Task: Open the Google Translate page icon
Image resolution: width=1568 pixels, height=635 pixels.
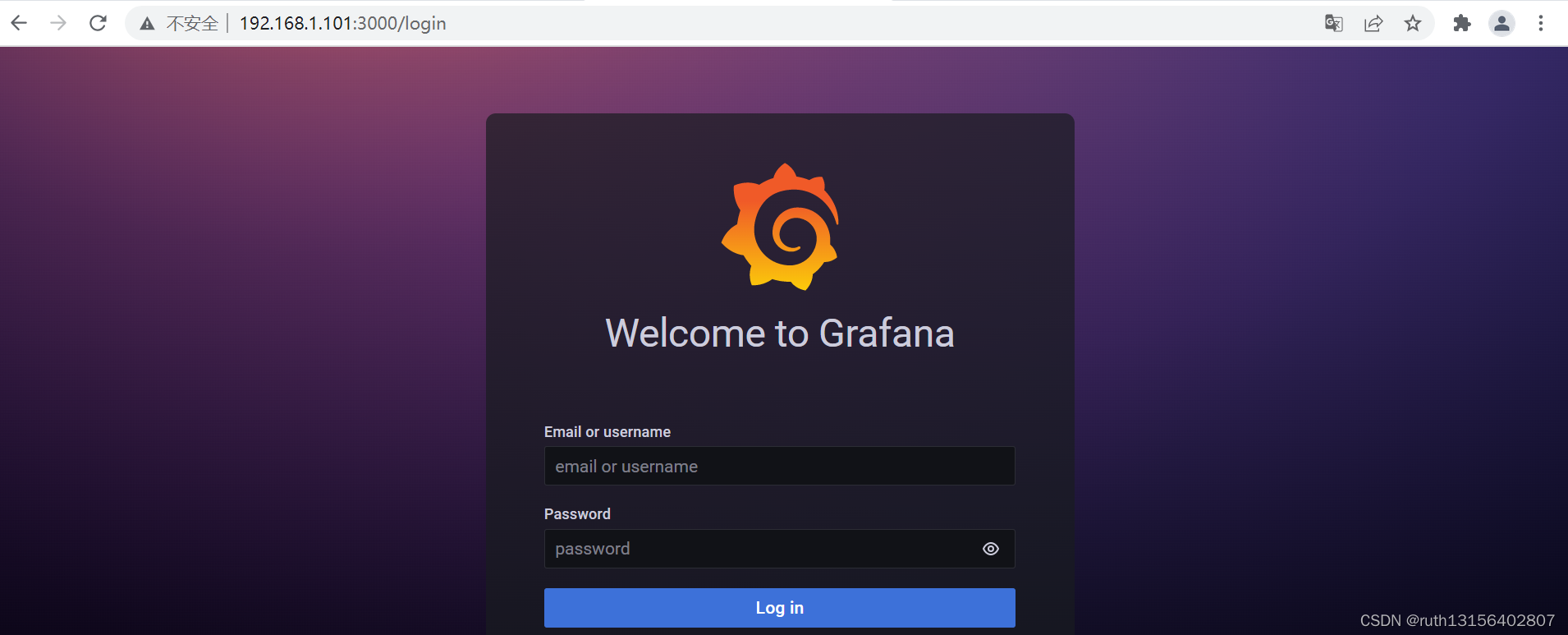Action: pos(1334,23)
